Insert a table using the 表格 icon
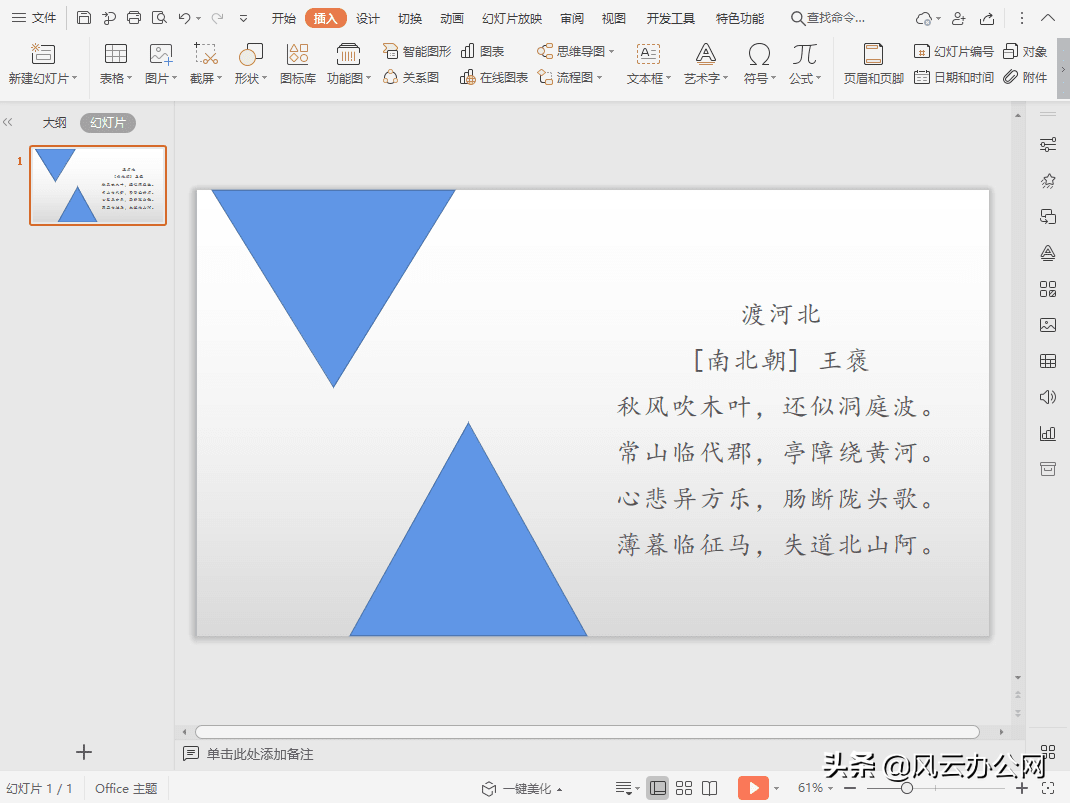Screen dimensions: 1070x803 (x=115, y=60)
